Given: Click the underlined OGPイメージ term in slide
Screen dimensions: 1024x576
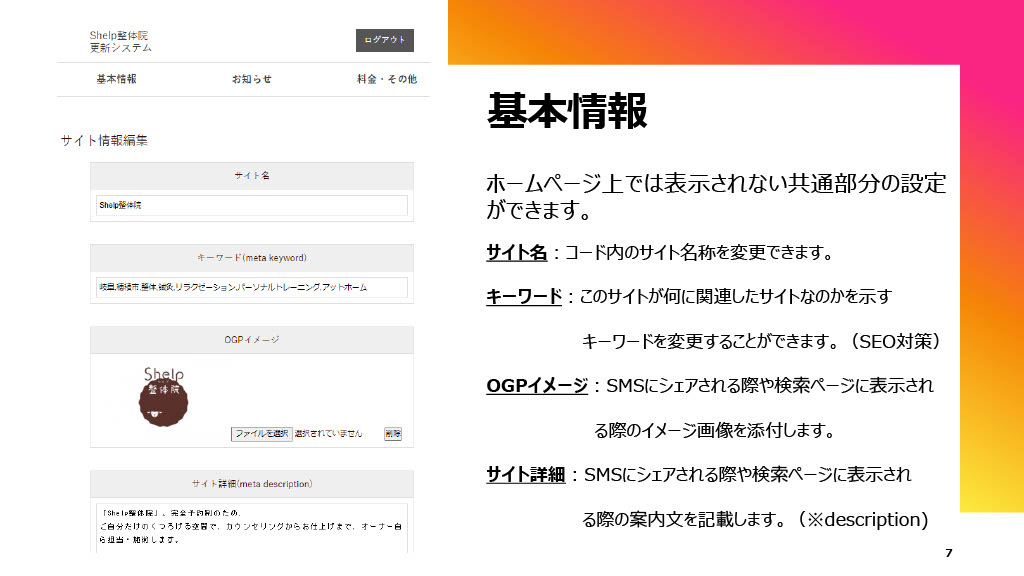Looking at the screenshot, I should tap(537, 385).
